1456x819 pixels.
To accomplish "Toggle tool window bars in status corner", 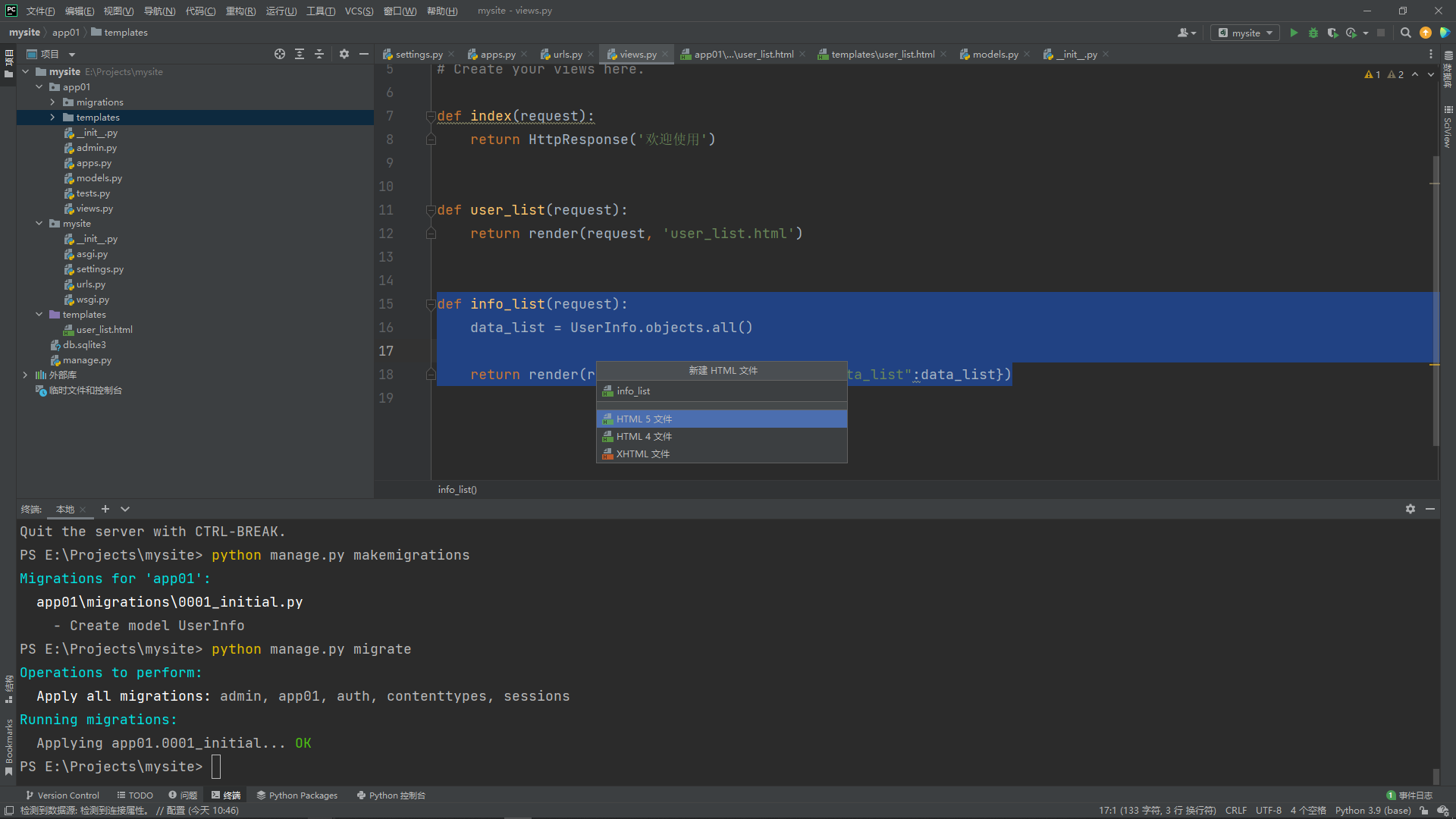I will (8, 810).
